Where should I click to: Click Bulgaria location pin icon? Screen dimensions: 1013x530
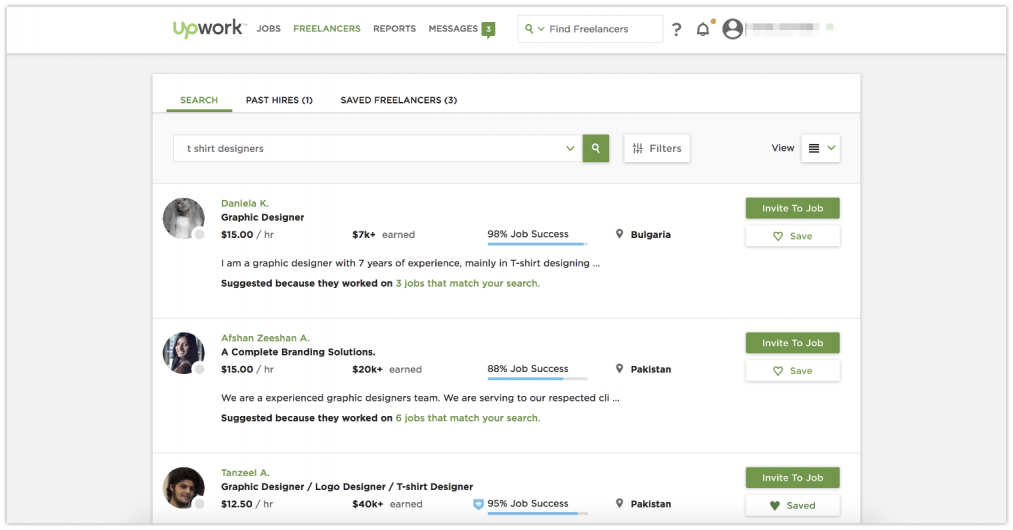point(619,234)
